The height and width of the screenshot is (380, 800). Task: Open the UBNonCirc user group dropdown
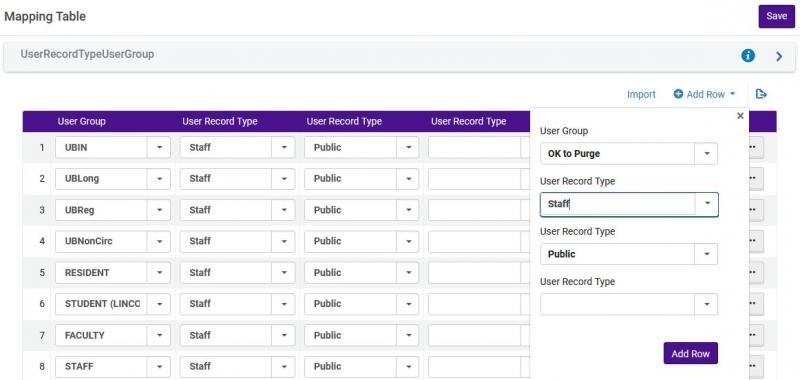(159, 241)
